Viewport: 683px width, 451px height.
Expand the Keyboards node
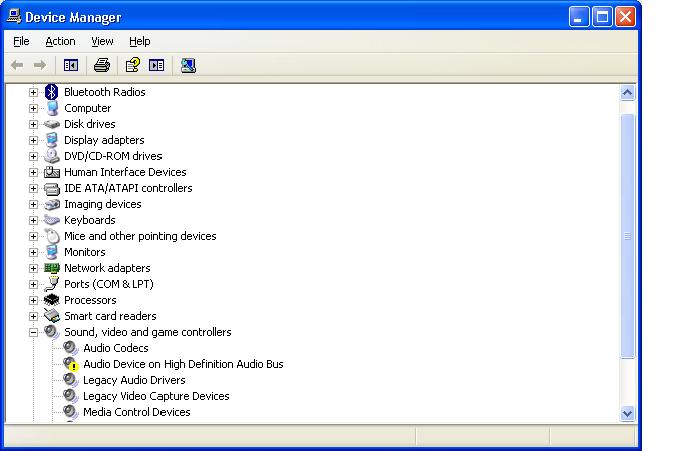pyautogui.click(x=33, y=220)
